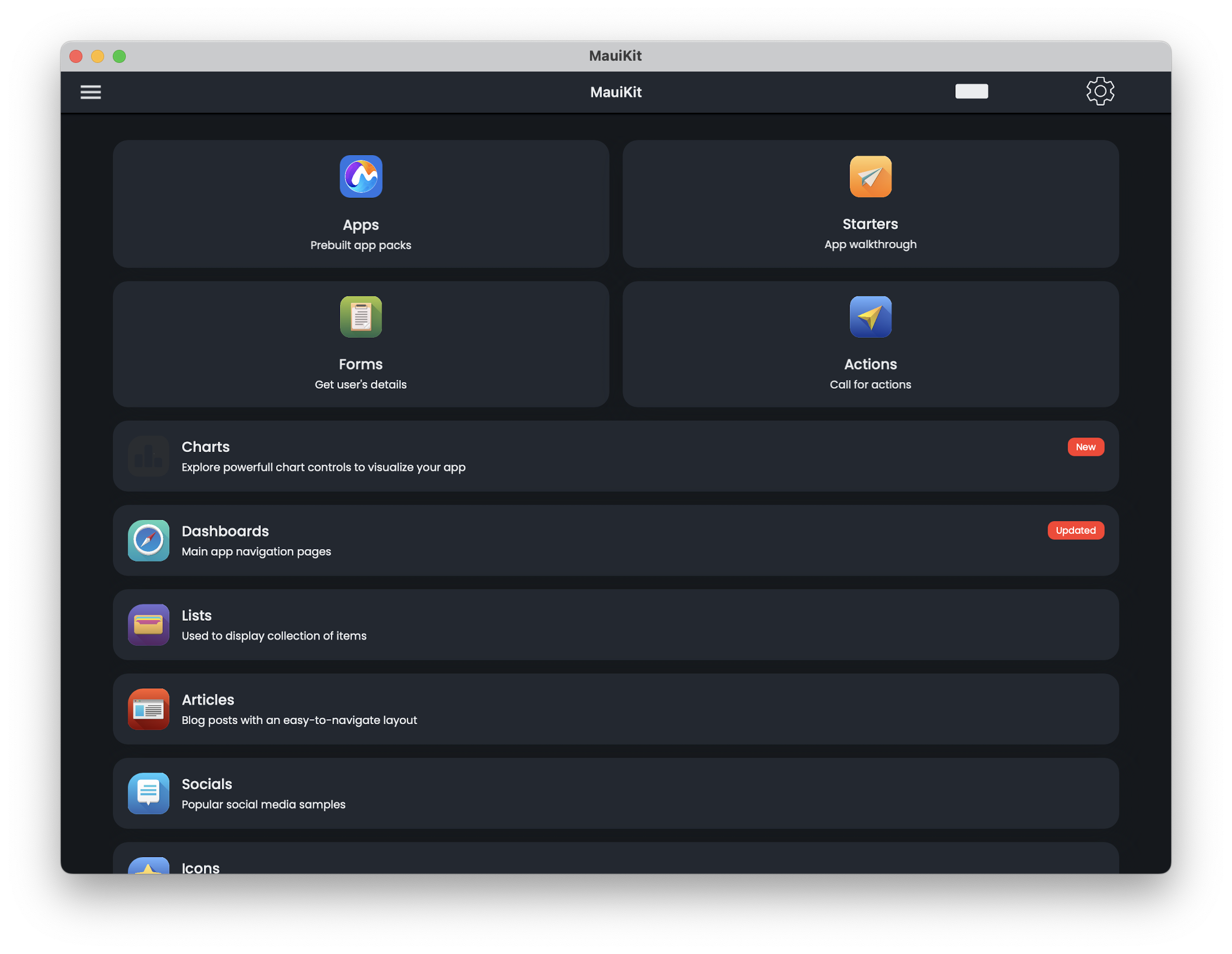
Task: Click the Apps swirl logo icon
Action: point(361,177)
